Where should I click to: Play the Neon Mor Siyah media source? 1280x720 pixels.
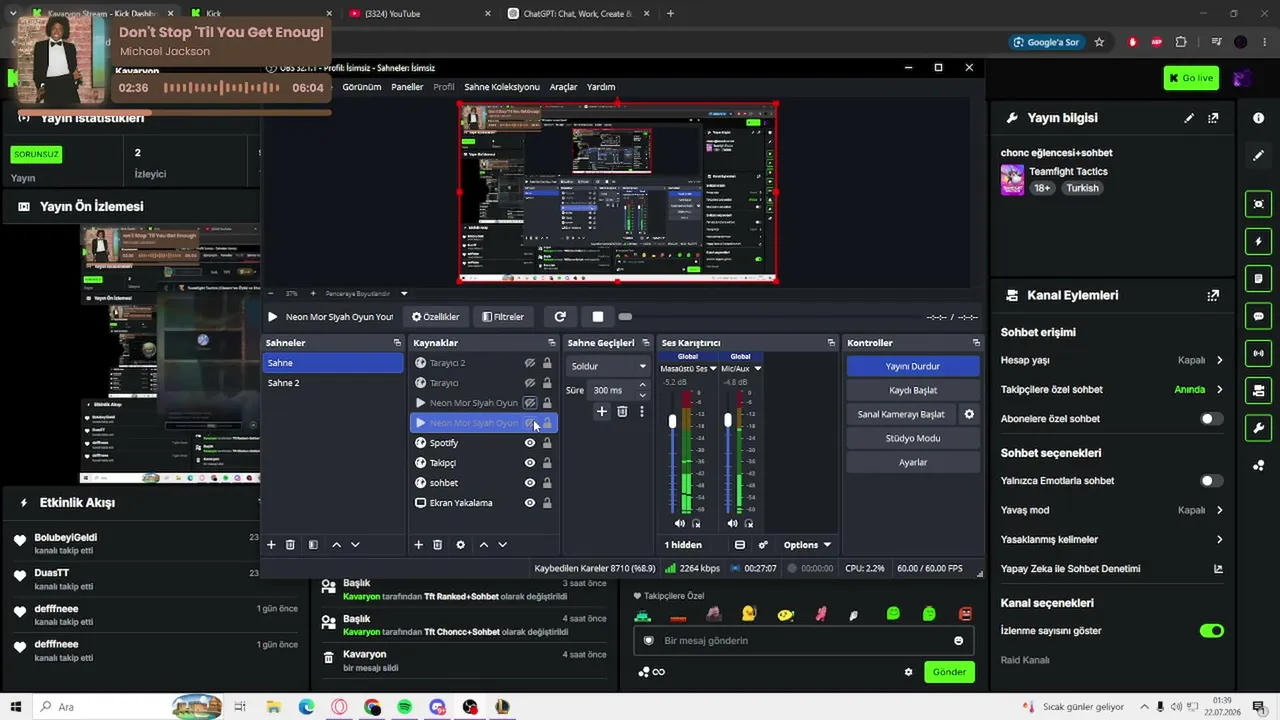[272, 317]
